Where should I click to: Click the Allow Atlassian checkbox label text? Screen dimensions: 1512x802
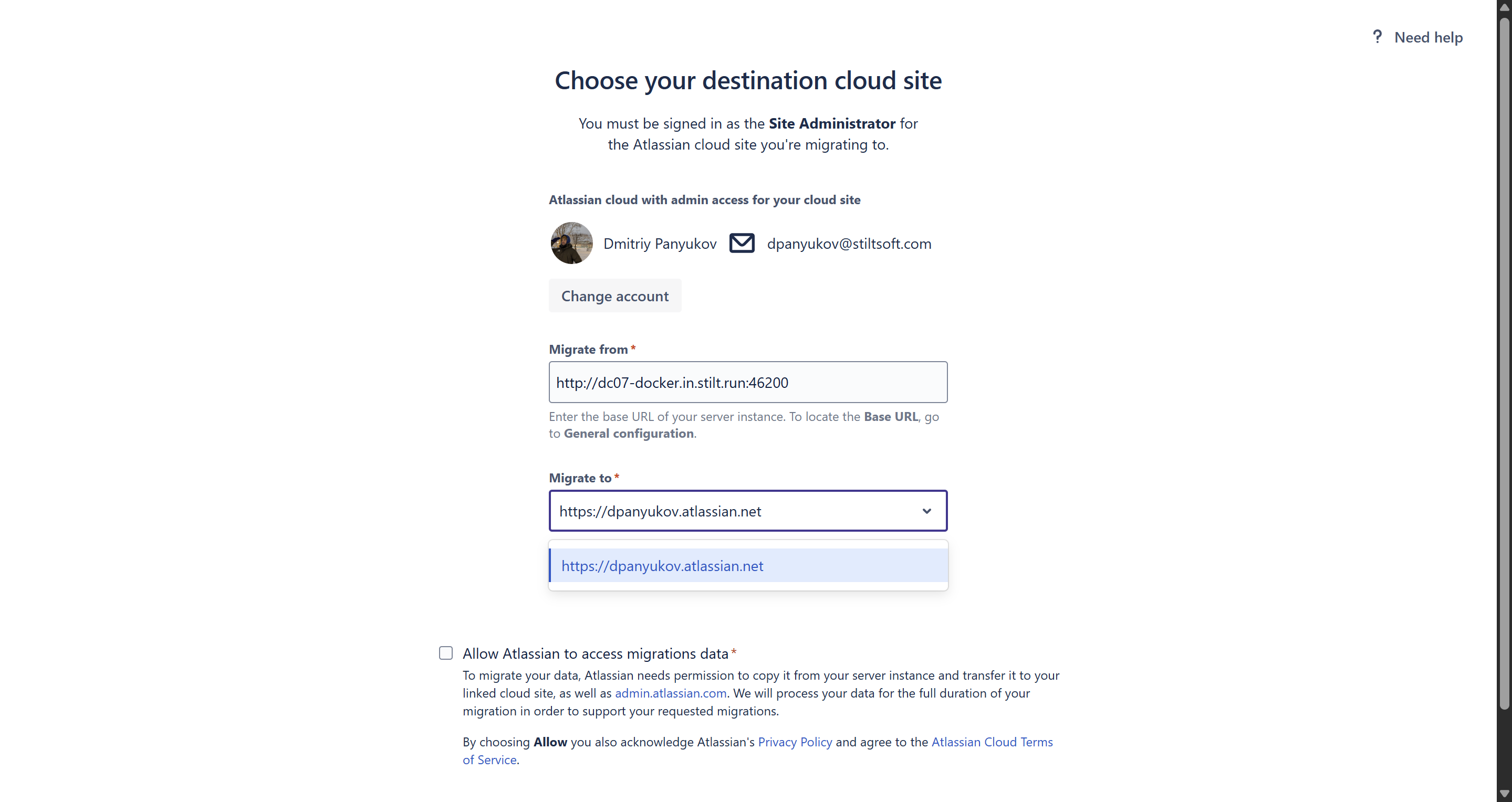pyautogui.click(x=595, y=653)
